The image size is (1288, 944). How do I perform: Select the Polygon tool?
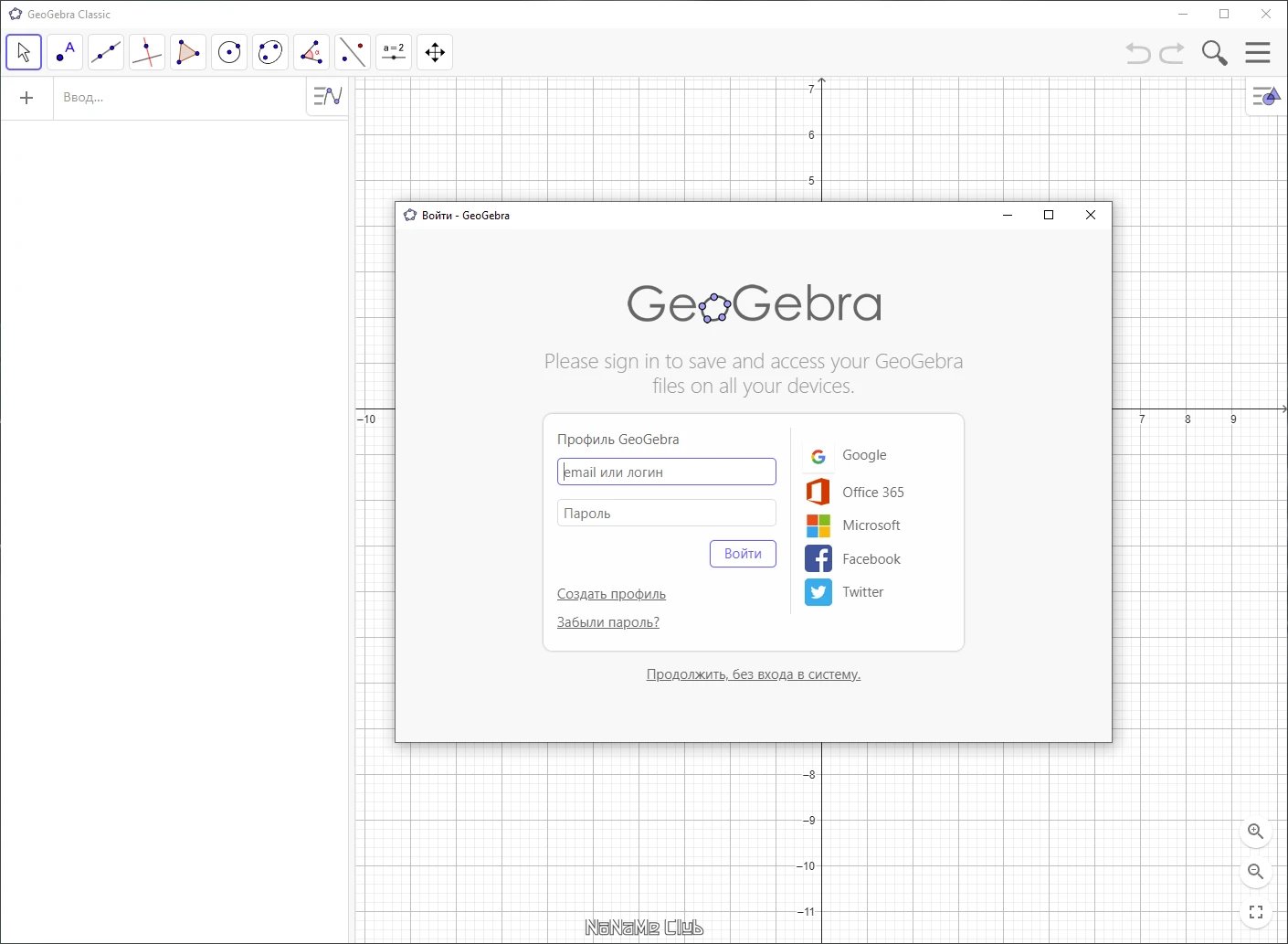[x=188, y=52]
